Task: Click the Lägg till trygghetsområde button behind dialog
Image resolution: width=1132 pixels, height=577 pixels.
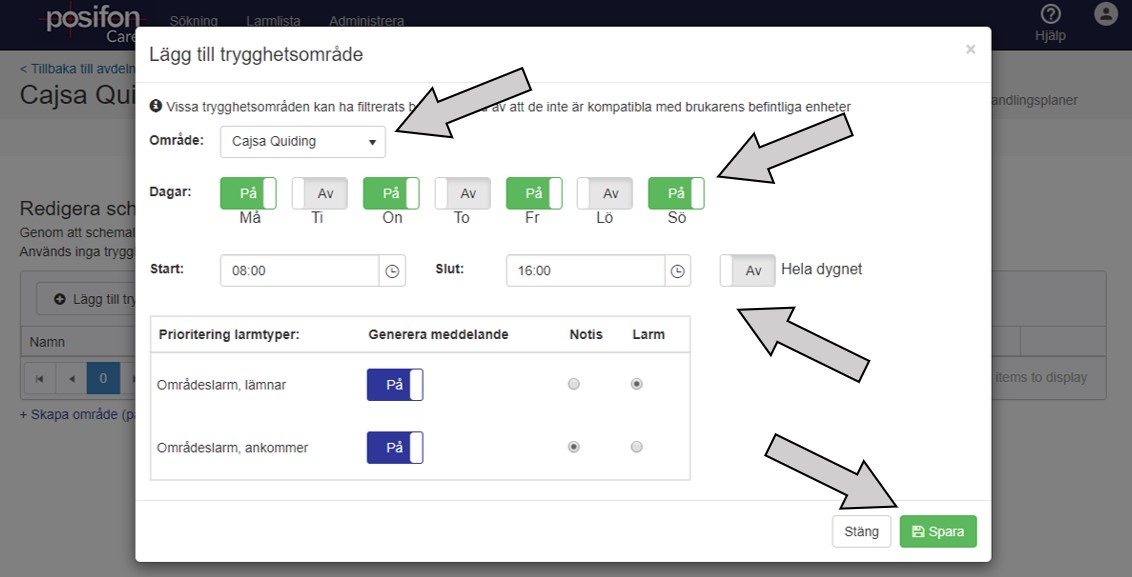Action: [x=87, y=299]
